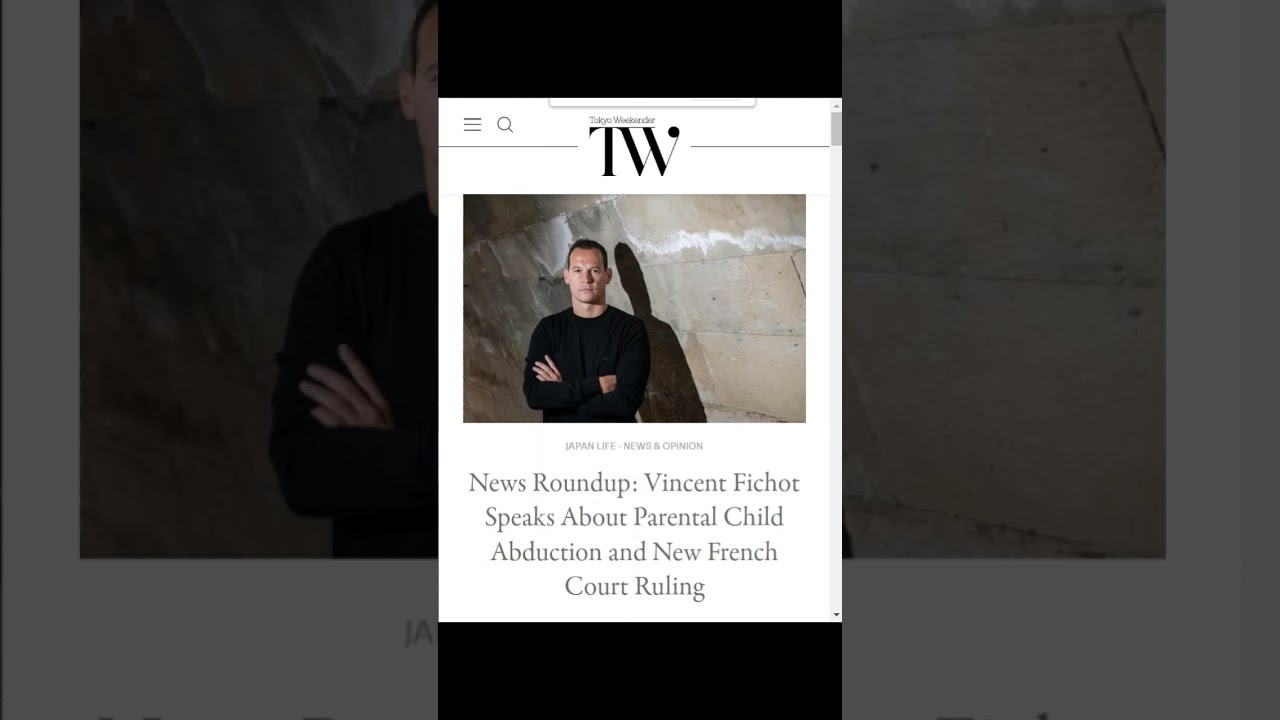The height and width of the screenshot is (720, 1280).
Task: Click the 'Court Ruling' headline line
Action: coord(634,586)
